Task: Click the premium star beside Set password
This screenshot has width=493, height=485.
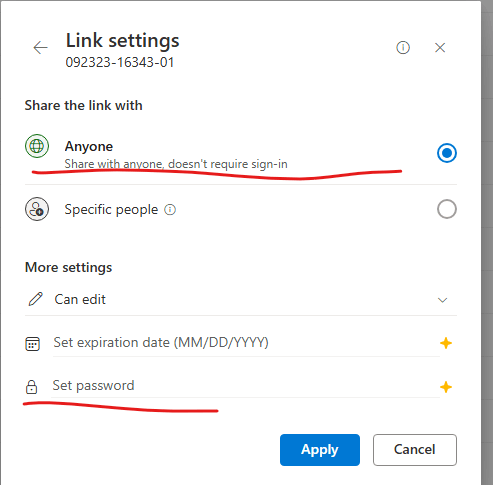Action: pyautogui.click(x=446, y=387)
